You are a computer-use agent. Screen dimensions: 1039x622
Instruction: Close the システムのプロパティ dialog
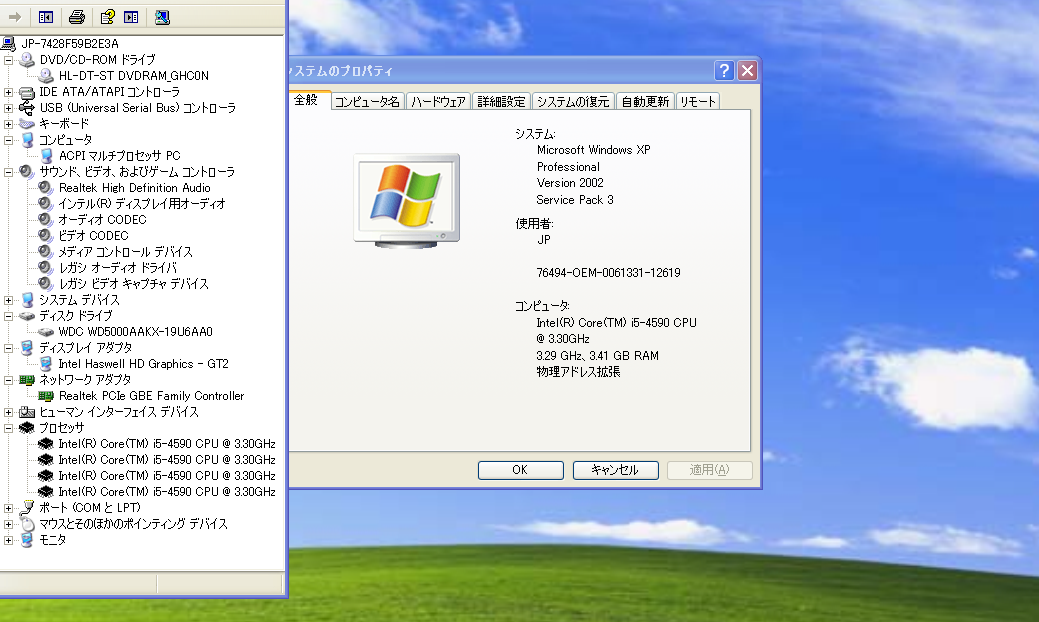pyautogui.click(x=747, y=70)
